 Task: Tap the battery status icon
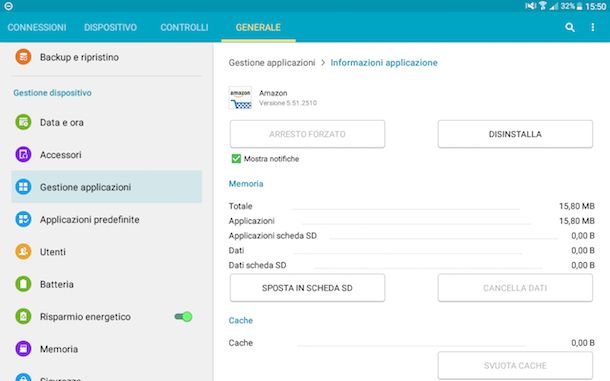coord(579,6)
